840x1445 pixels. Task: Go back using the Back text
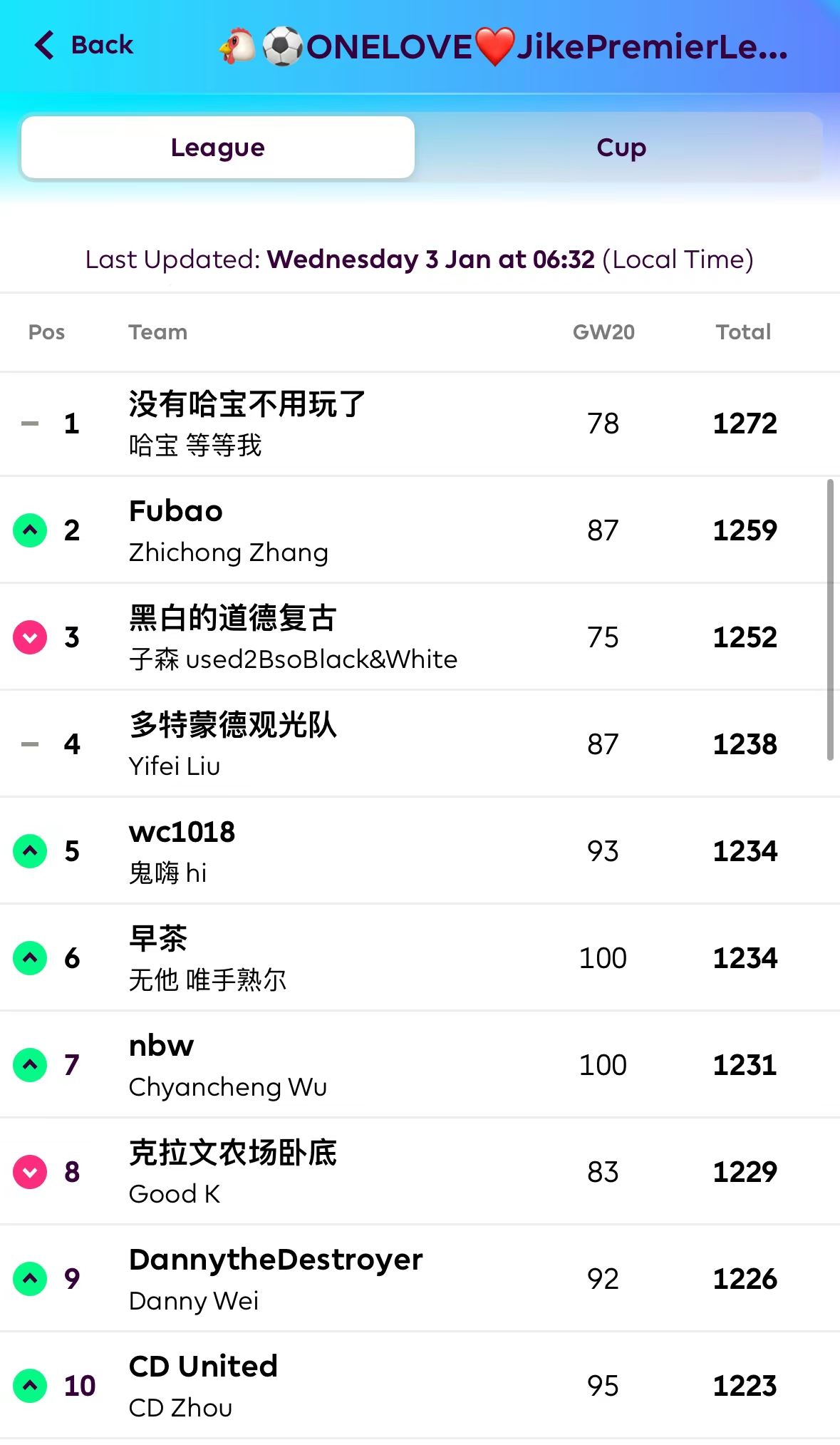(102, 45)
